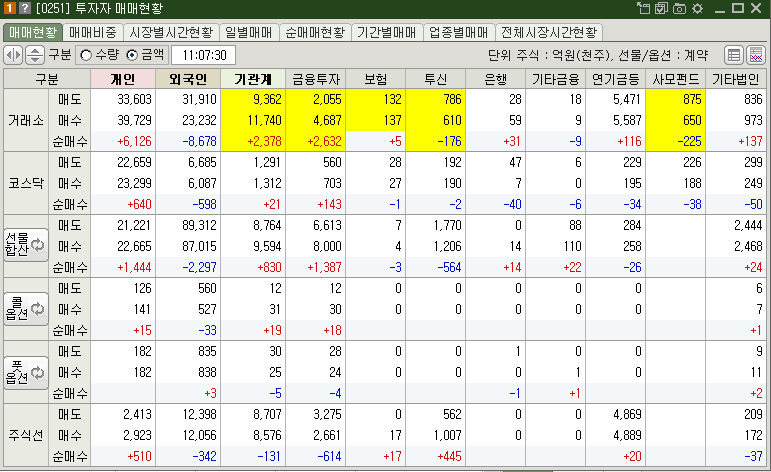This screenshot has width=771, height=472.
Task: Click the 기타금융 column header
Action: [x=556, y=79]
